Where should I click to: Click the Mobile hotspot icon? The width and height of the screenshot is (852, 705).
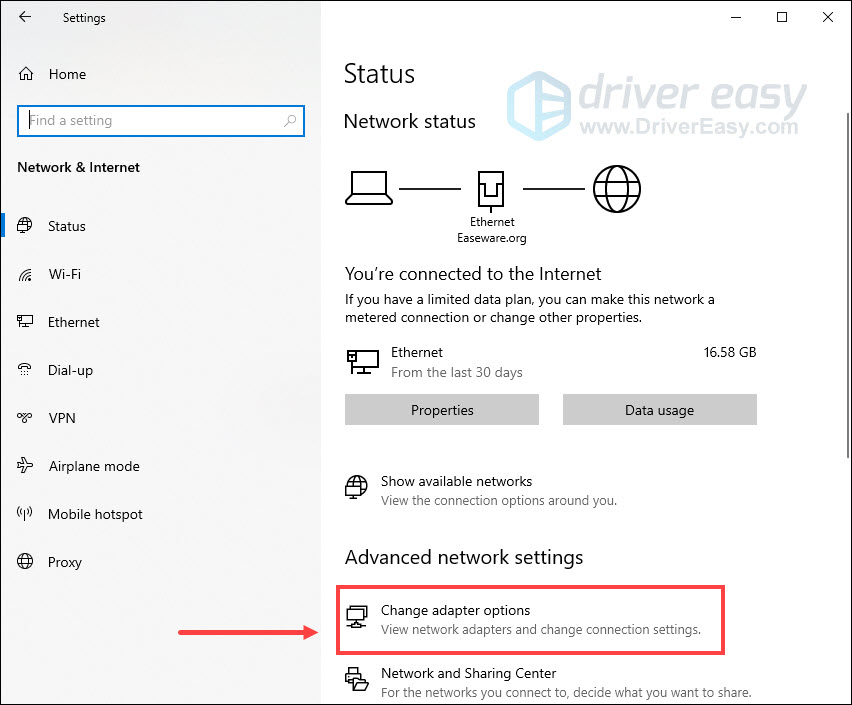(x=26, y=514)
